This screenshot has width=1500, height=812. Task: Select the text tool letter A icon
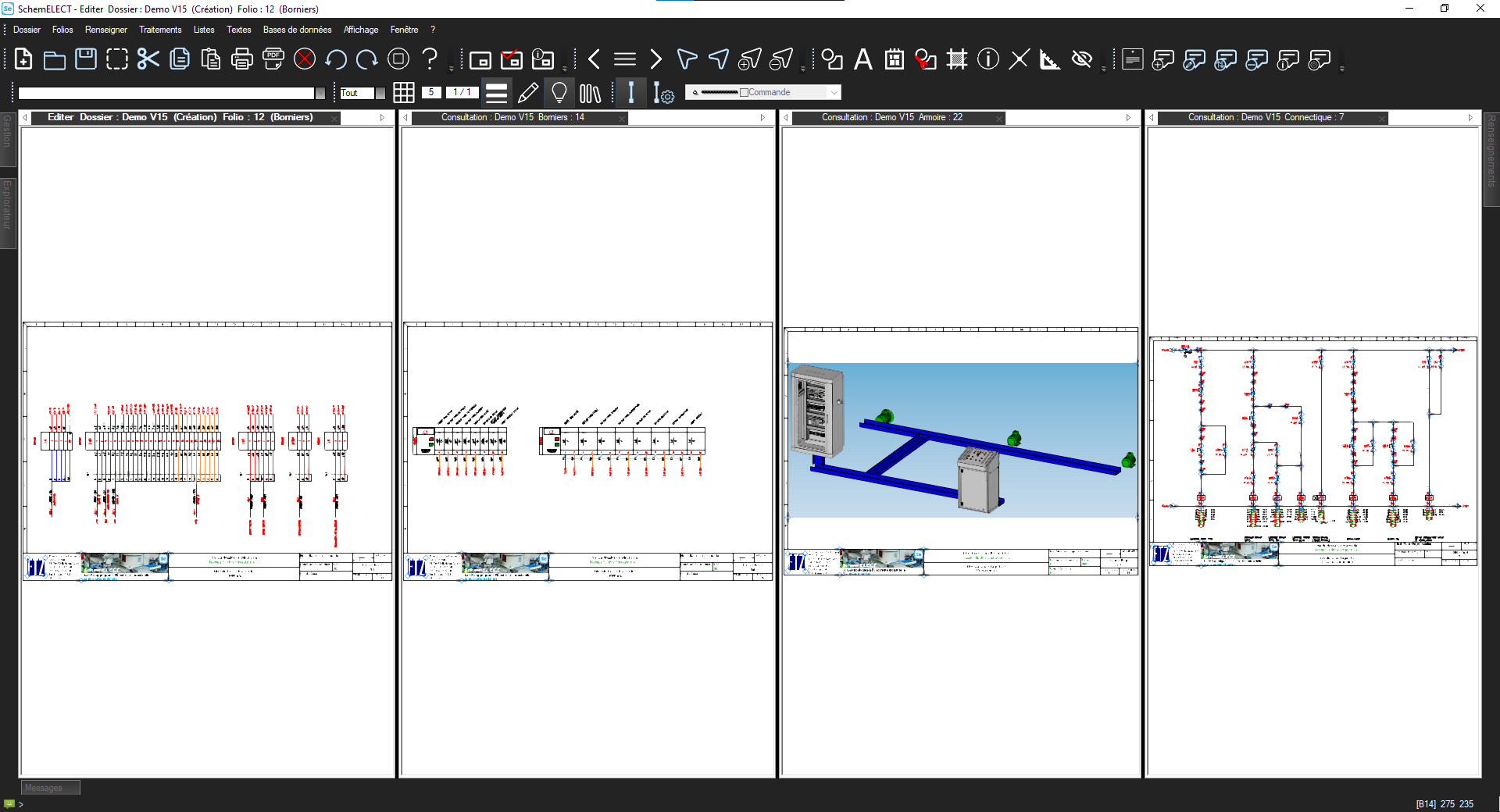[x=863, y=59]
